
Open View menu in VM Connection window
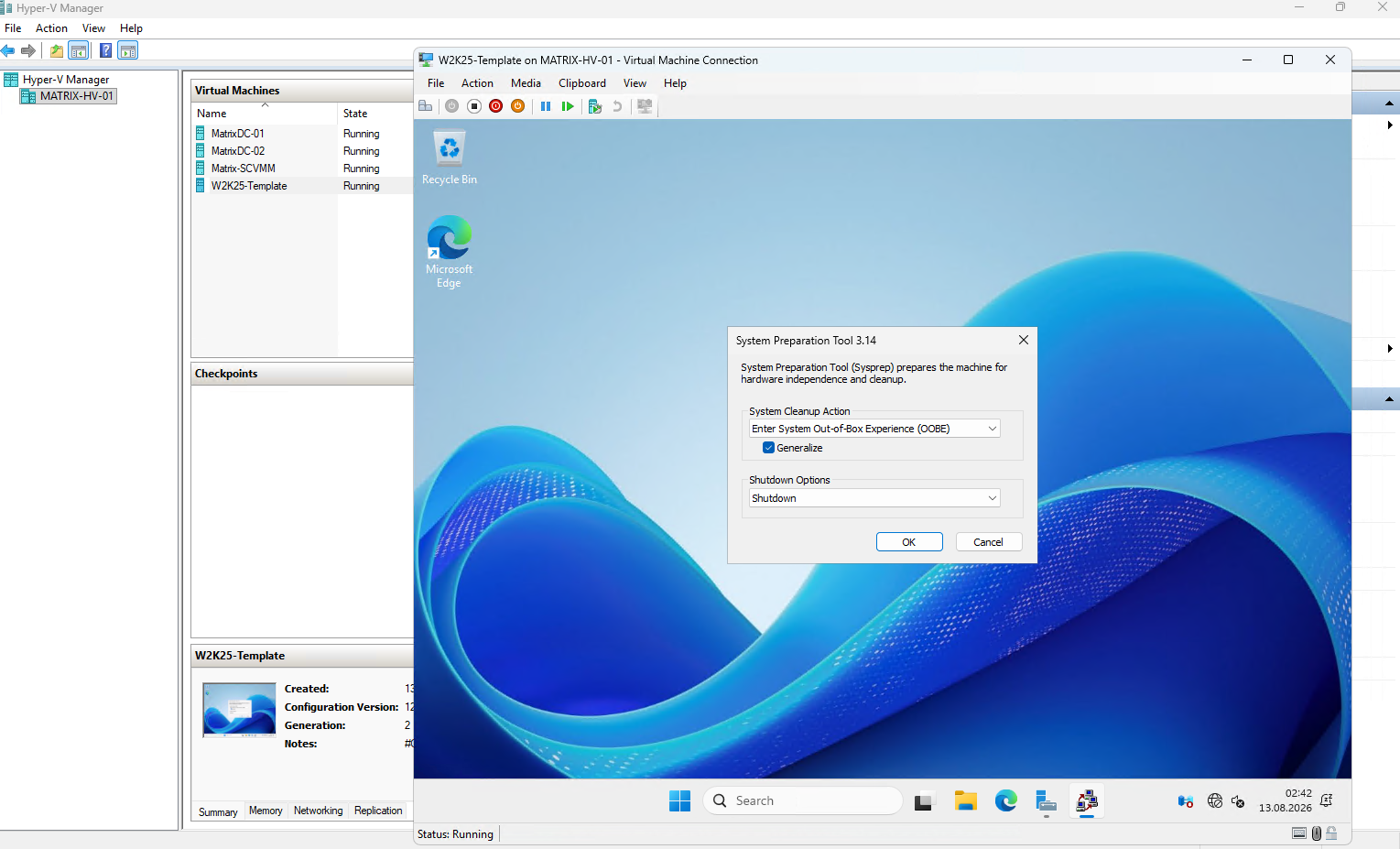pos(635,83)
